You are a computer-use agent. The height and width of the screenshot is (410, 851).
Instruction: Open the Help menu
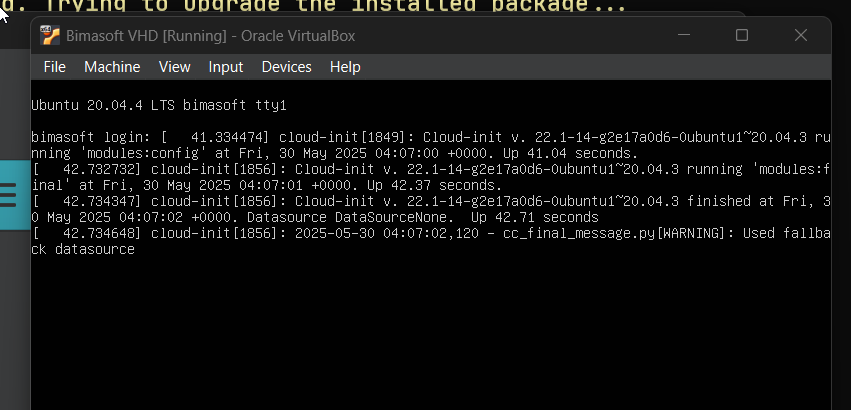click(345, 67)
